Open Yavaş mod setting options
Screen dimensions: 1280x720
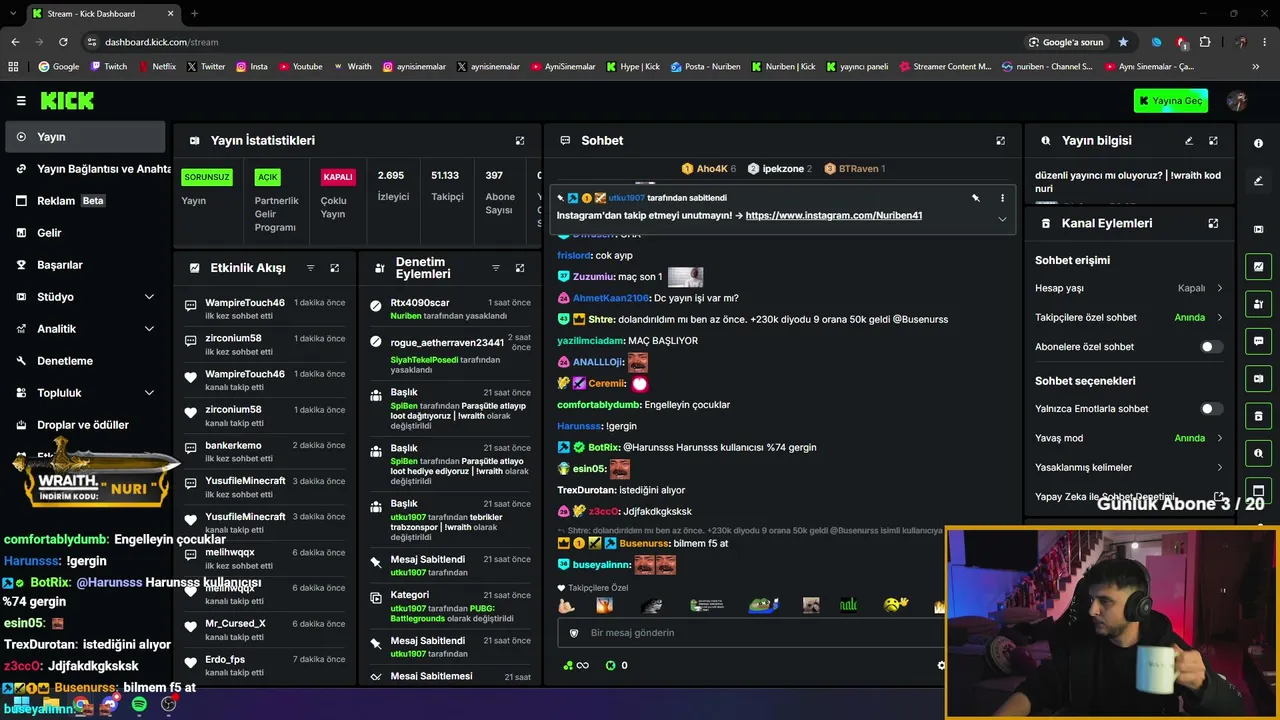click(1129, 438)
